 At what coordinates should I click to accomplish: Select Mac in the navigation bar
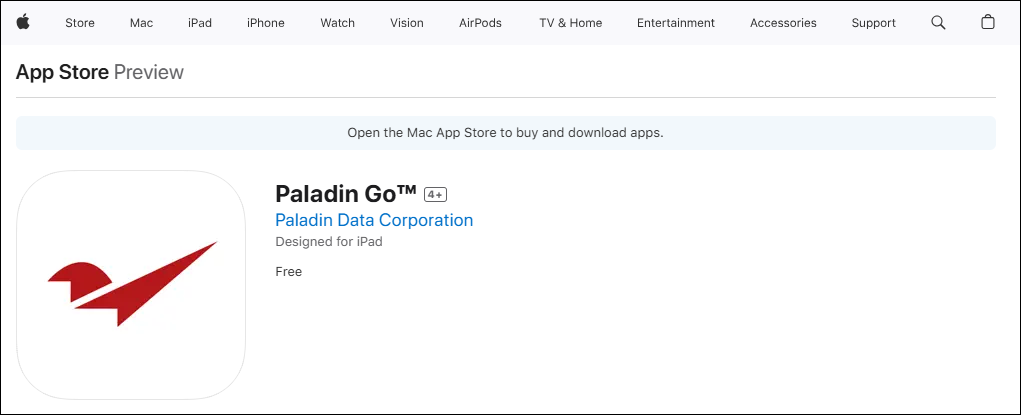click(x=141, y=23)
